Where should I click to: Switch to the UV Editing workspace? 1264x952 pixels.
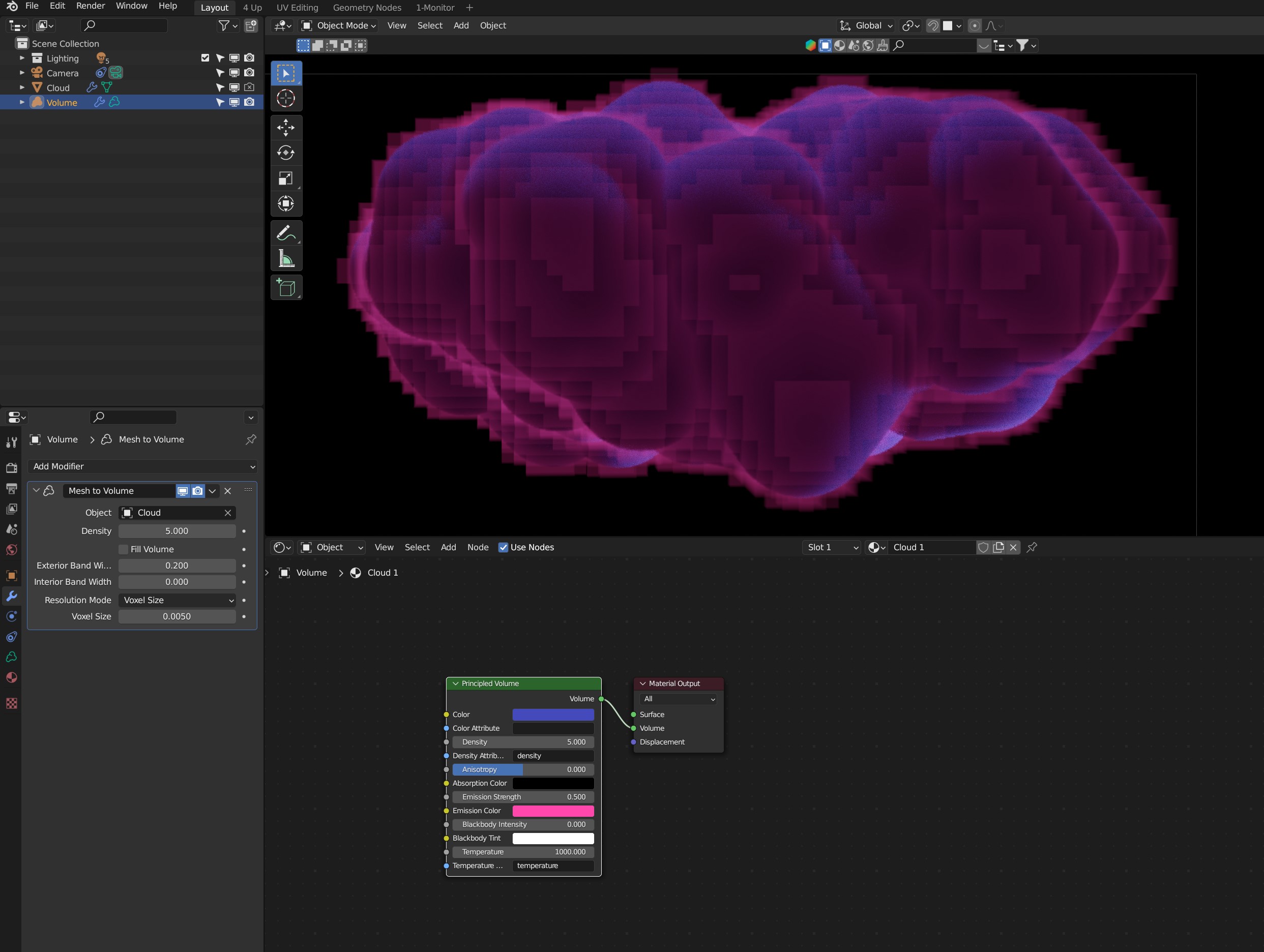[x=297, y=8]
